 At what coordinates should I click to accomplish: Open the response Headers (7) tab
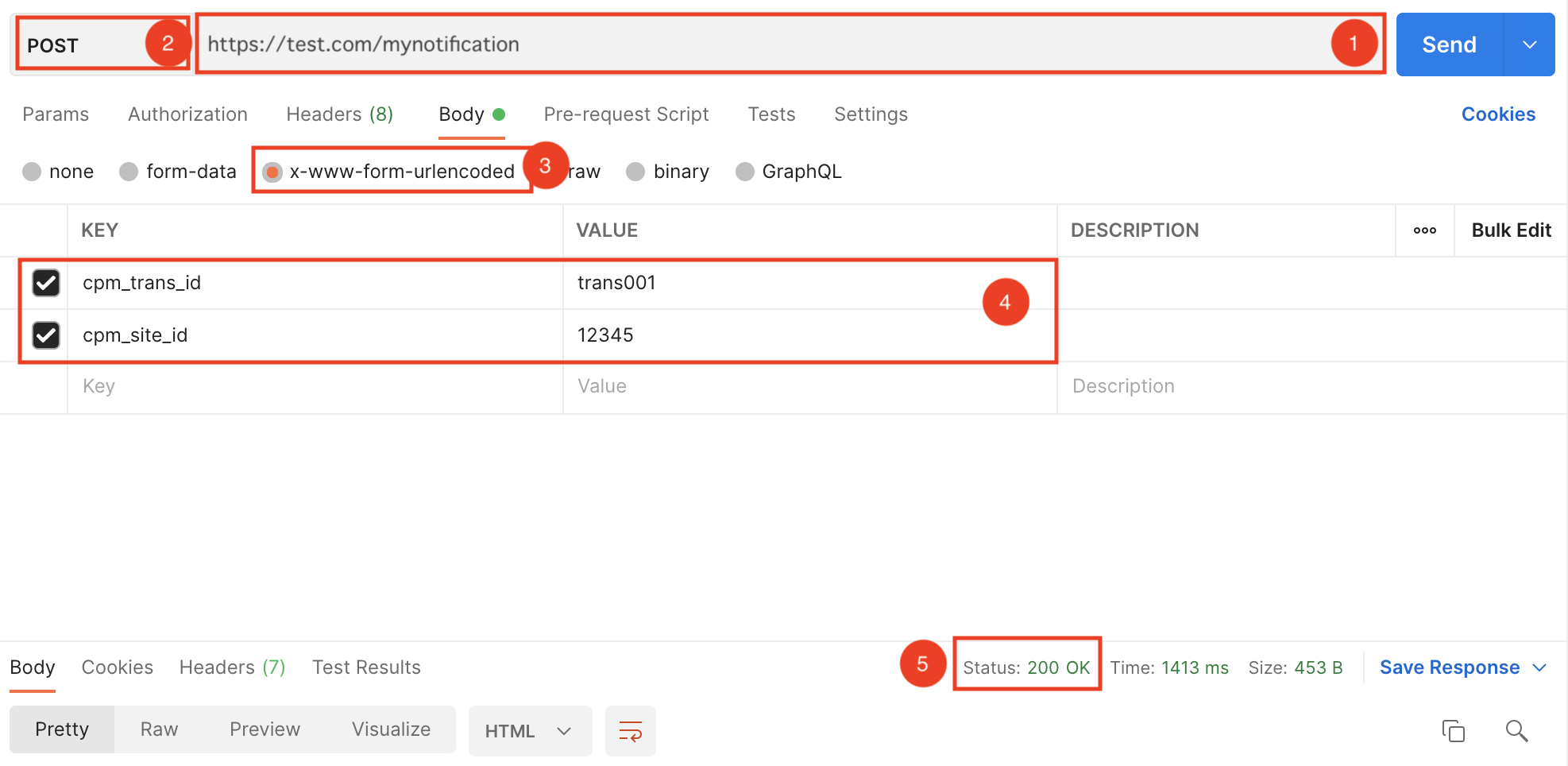click(232, 667)
